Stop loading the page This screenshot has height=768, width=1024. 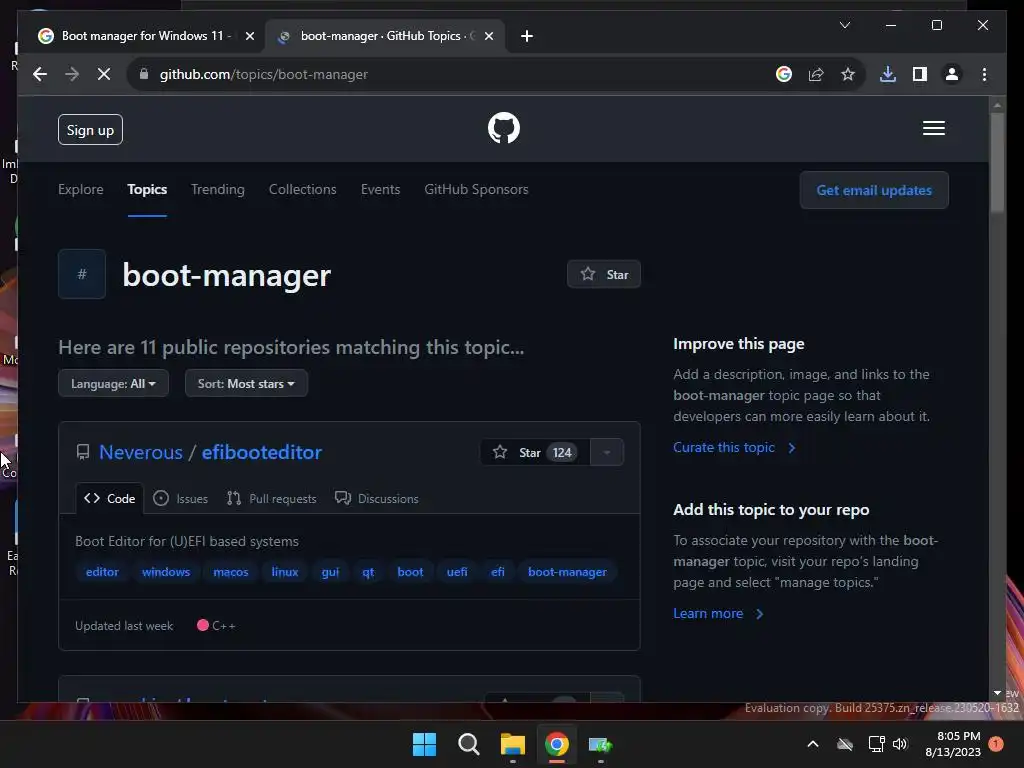(104, 74)
